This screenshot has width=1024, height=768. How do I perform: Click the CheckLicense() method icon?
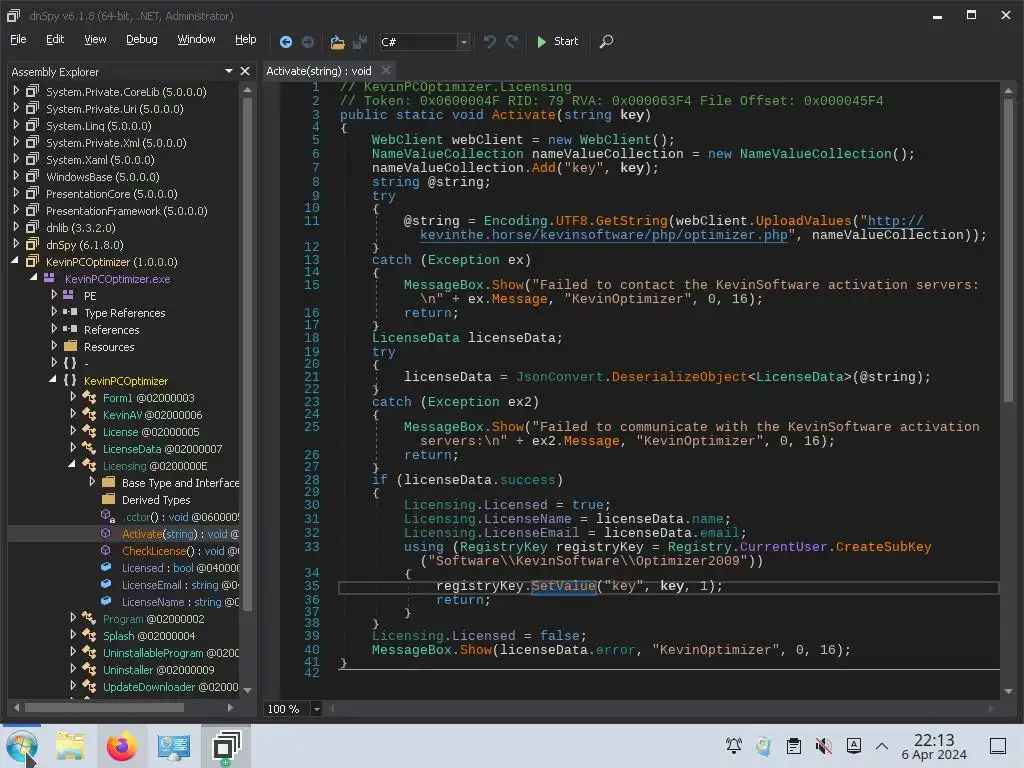coord(106,550)
